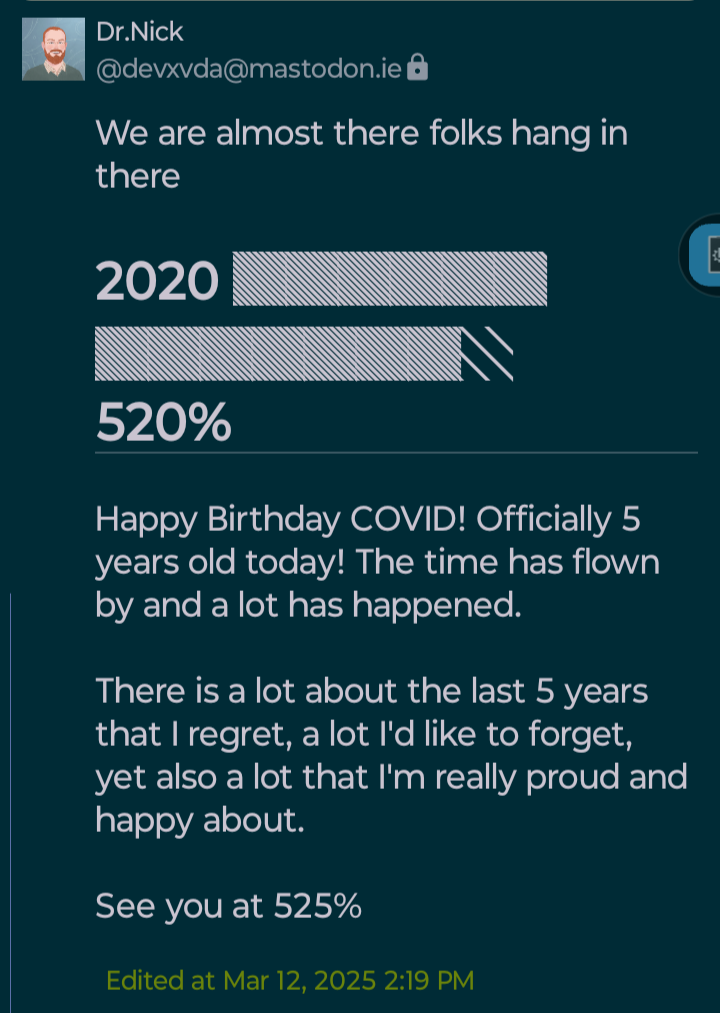Click the striped progress bar beside 2020
Viewport: 720px width, 1013px height.
point(389,278)
